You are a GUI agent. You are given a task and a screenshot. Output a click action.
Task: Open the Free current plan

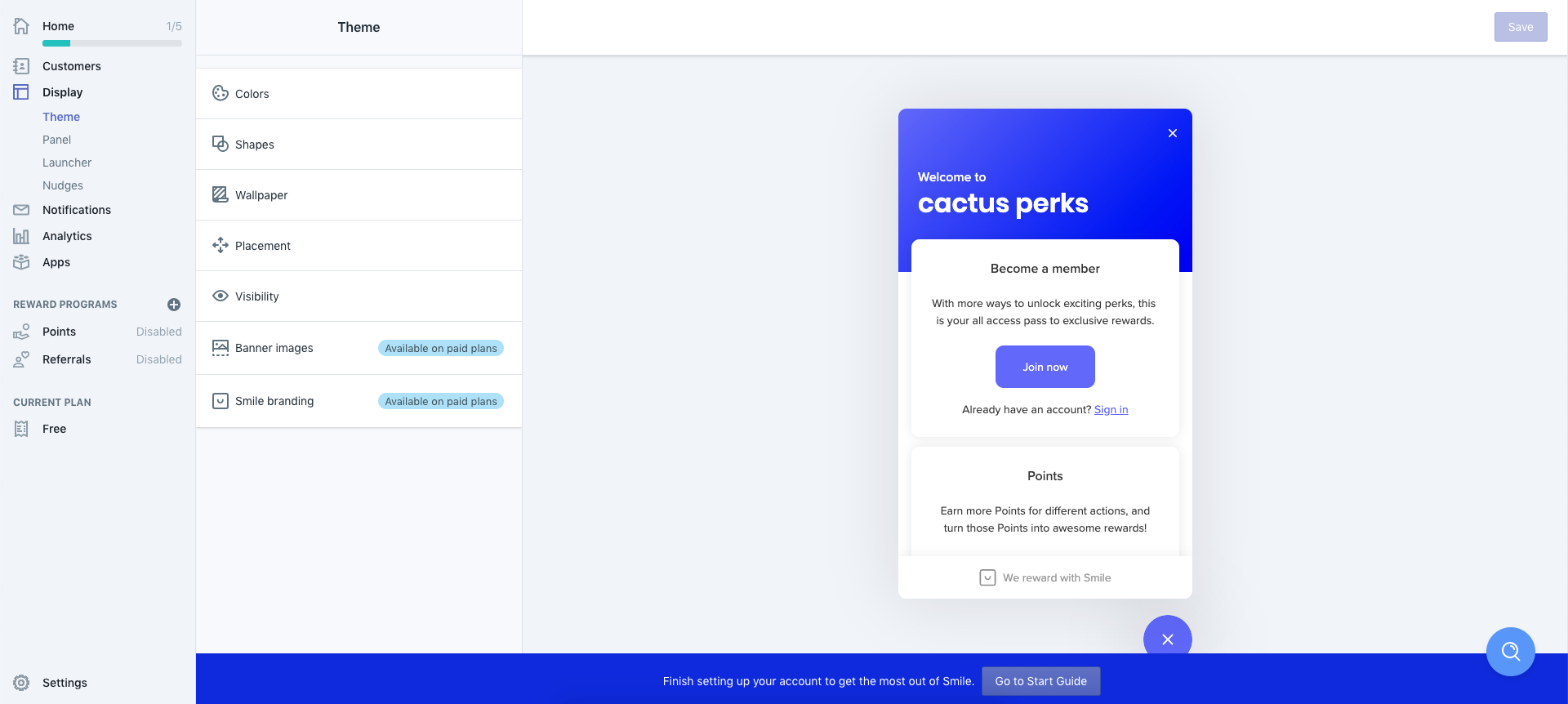point(55,429)
